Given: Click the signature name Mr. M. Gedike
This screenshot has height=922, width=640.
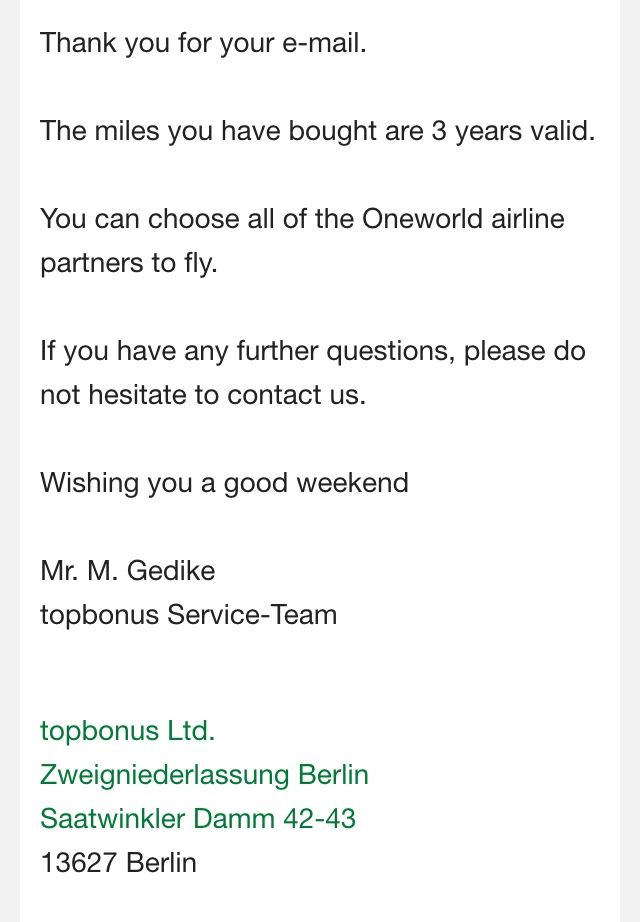Looking at the screenshot, I should click(x=128, y=571).
